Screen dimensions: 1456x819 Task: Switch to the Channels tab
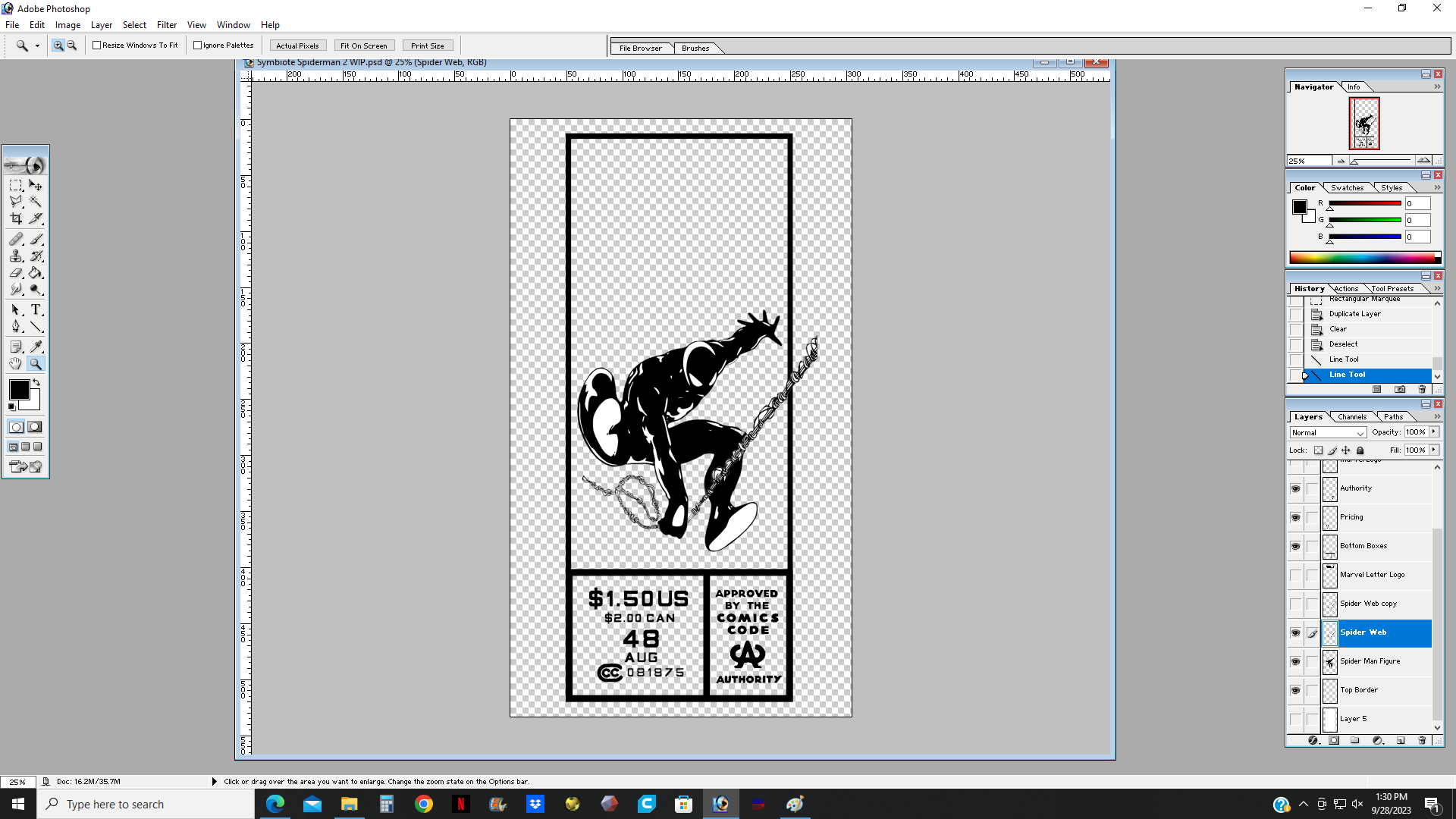(1351, 416)
